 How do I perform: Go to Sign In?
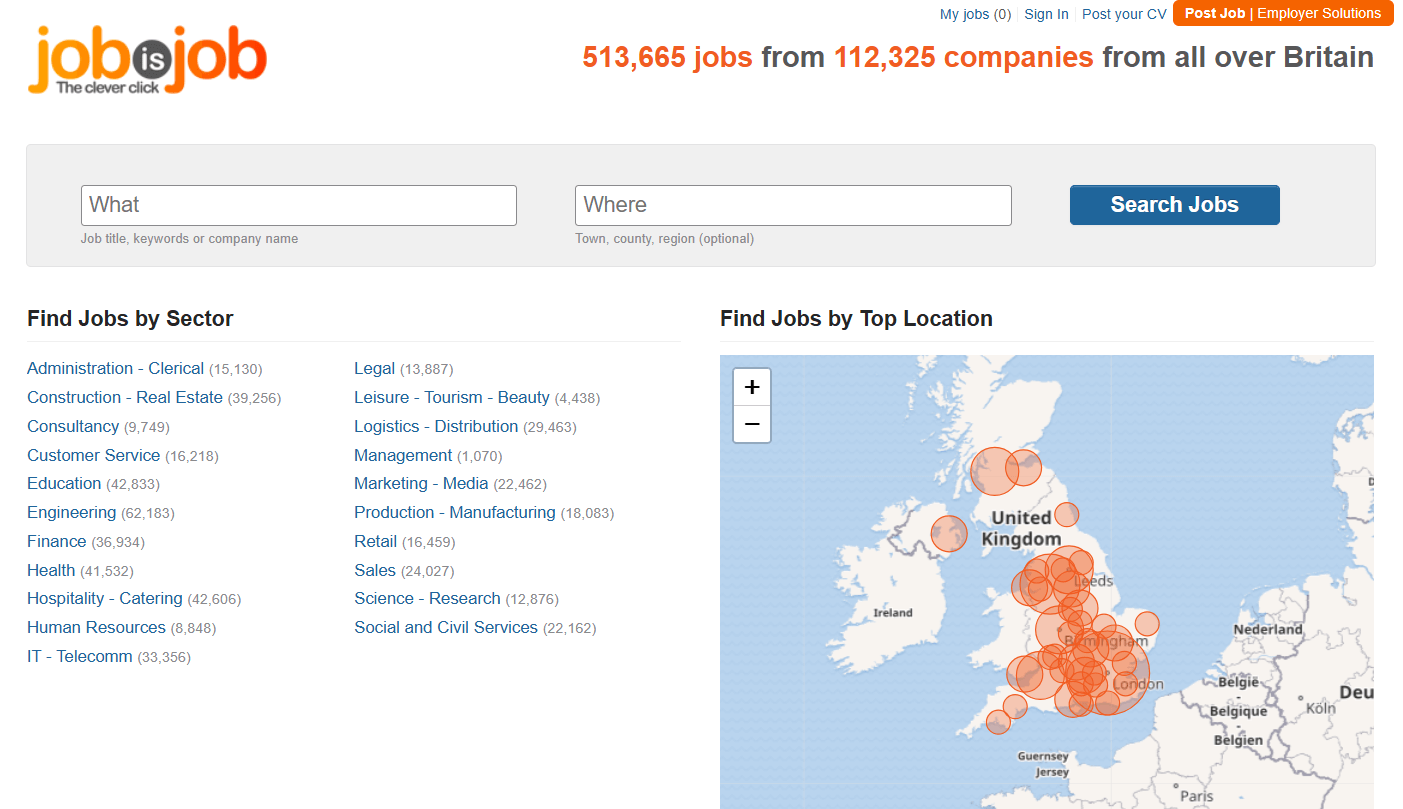pyautogui.click(x=1046, y=14)
